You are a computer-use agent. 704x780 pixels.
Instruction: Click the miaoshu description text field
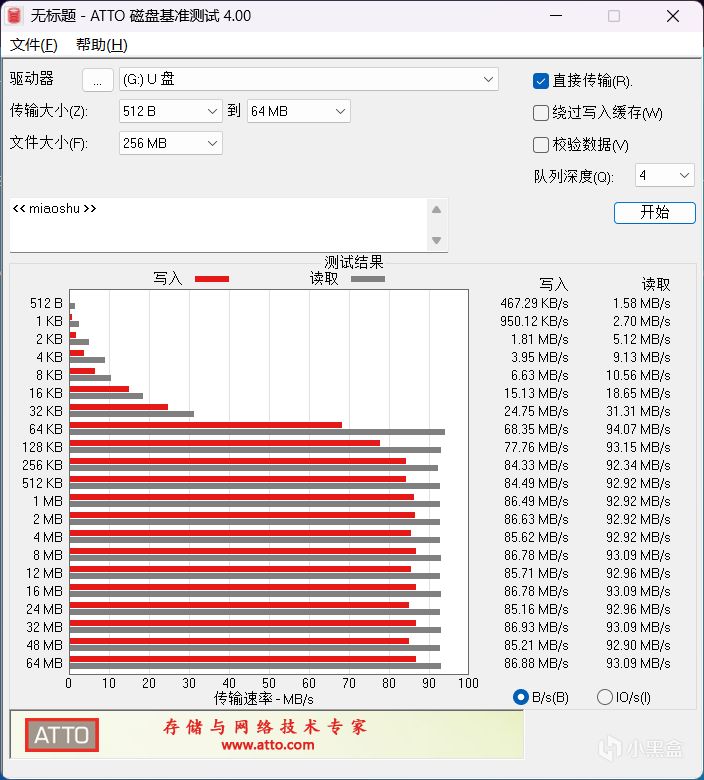click(x=218, y=225)
